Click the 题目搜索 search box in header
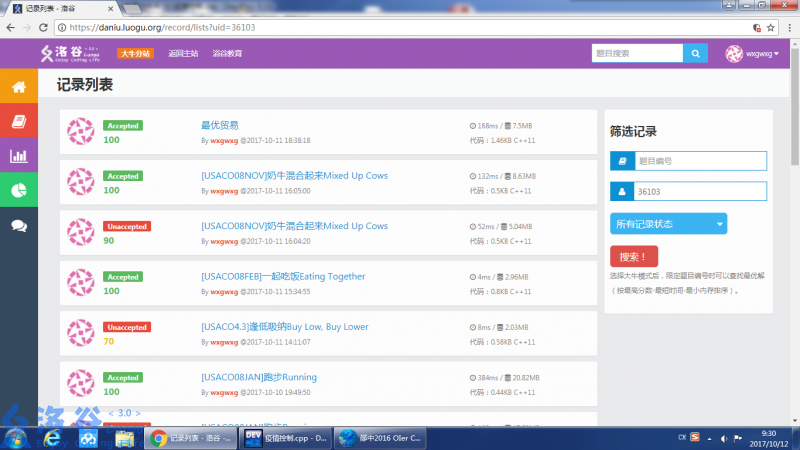 pos(636,53)
